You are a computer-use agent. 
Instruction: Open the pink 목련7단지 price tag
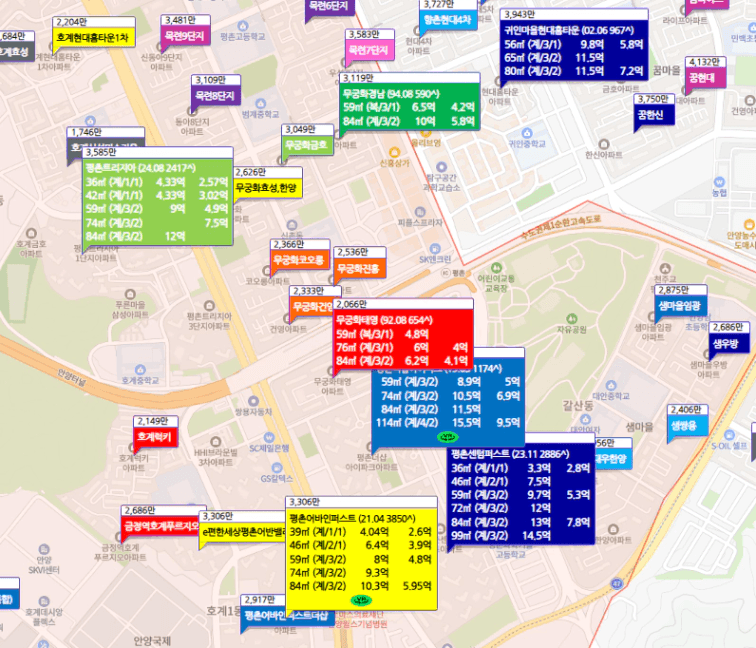[x=370, y=45]
